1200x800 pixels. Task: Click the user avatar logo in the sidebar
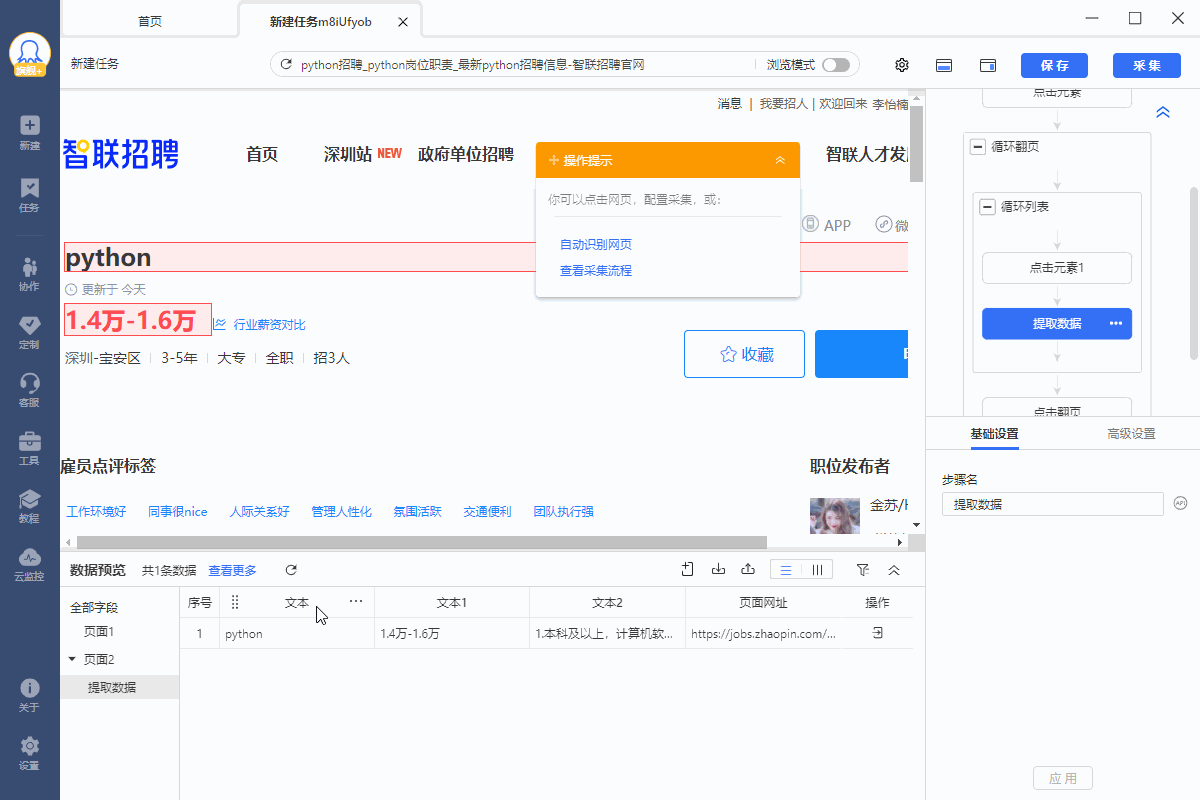(30, 55)
